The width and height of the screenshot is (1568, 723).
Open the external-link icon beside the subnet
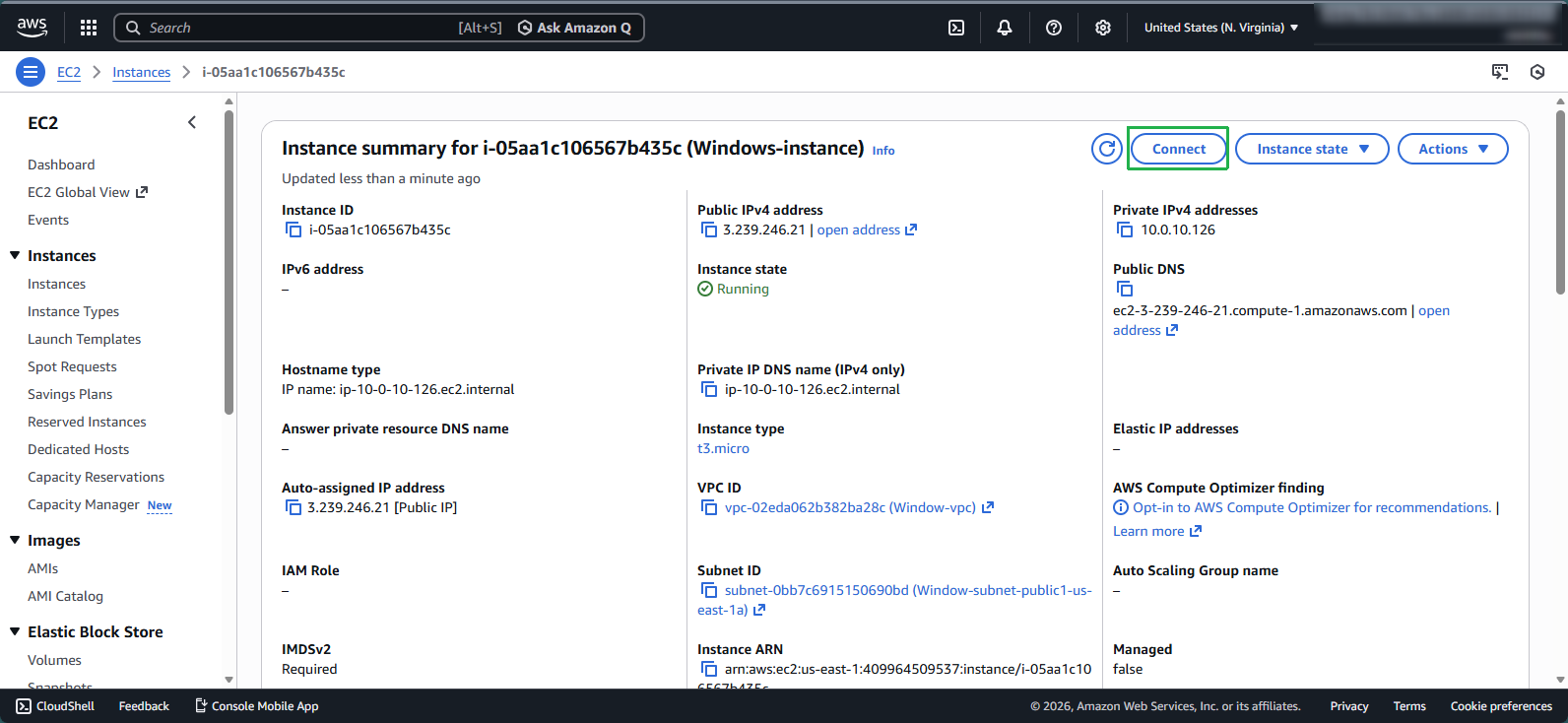[759, 610]
